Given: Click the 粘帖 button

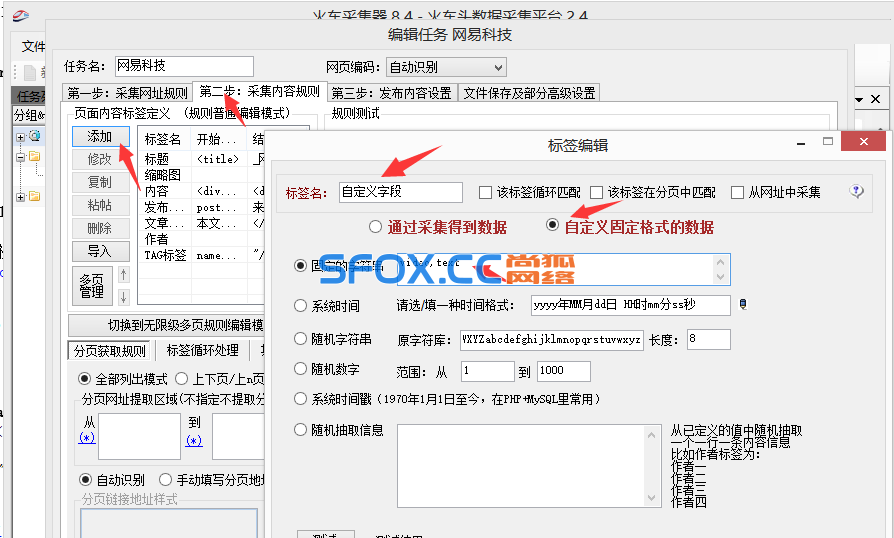Looking at the screenshot, I should pos(100,205).
